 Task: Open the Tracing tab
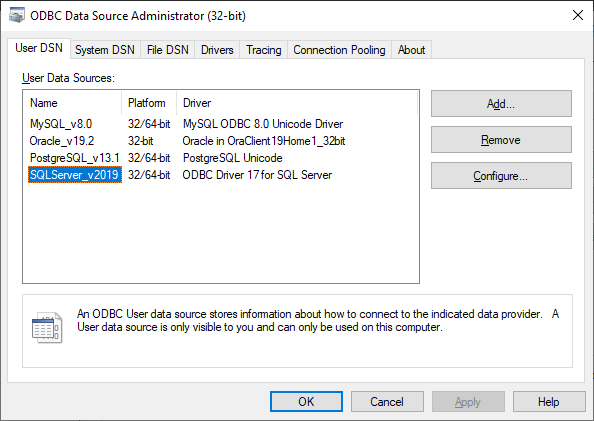click(264, 50)
